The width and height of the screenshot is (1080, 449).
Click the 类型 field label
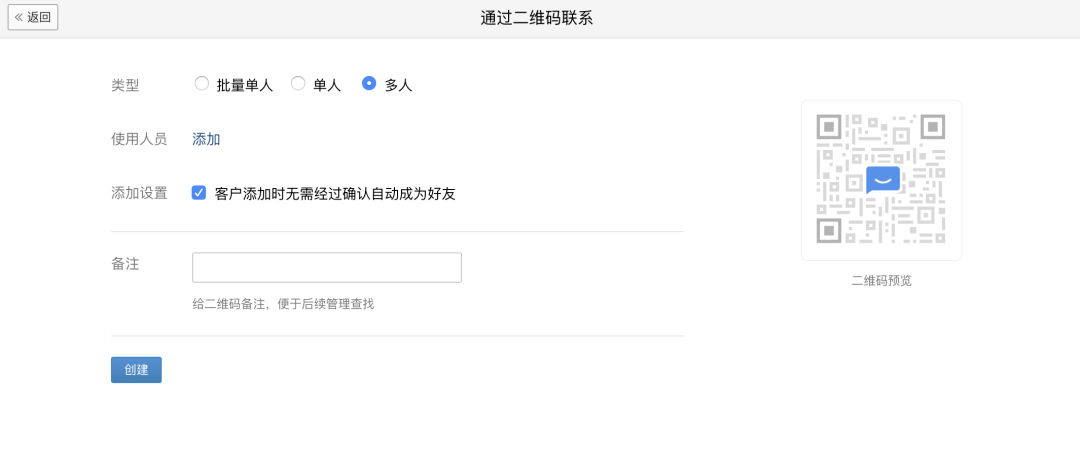(125, 85)
